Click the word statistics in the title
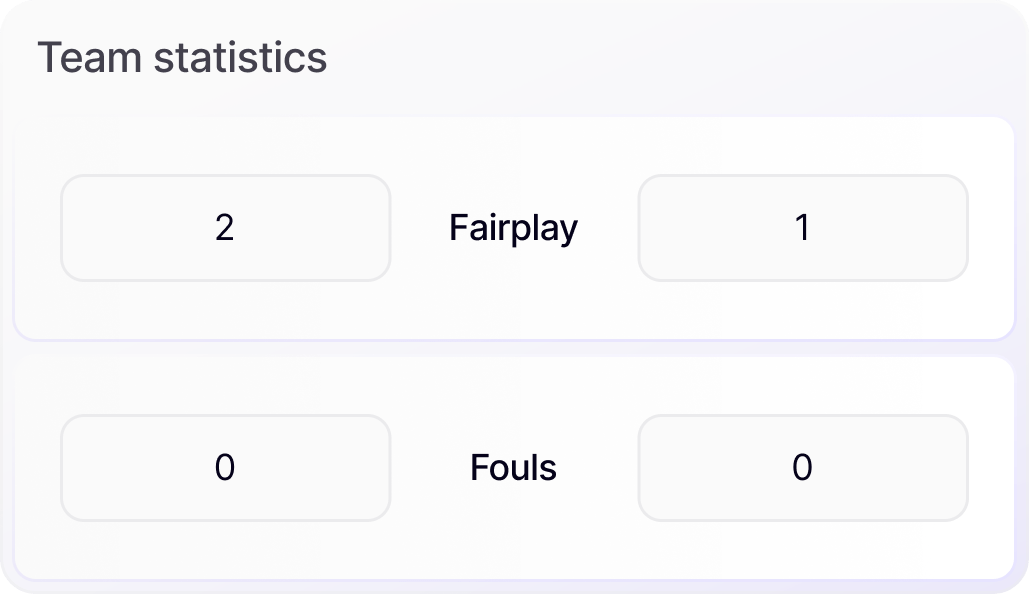Screen dimensions: 1029x594 click(x=241, y=58)
